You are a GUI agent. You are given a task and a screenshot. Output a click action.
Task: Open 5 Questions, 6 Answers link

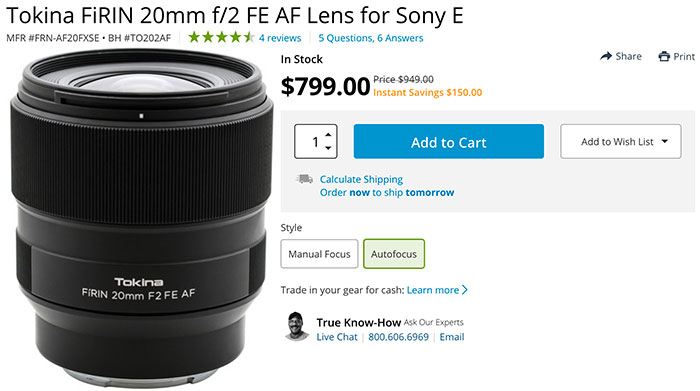[x=371, y=38]
